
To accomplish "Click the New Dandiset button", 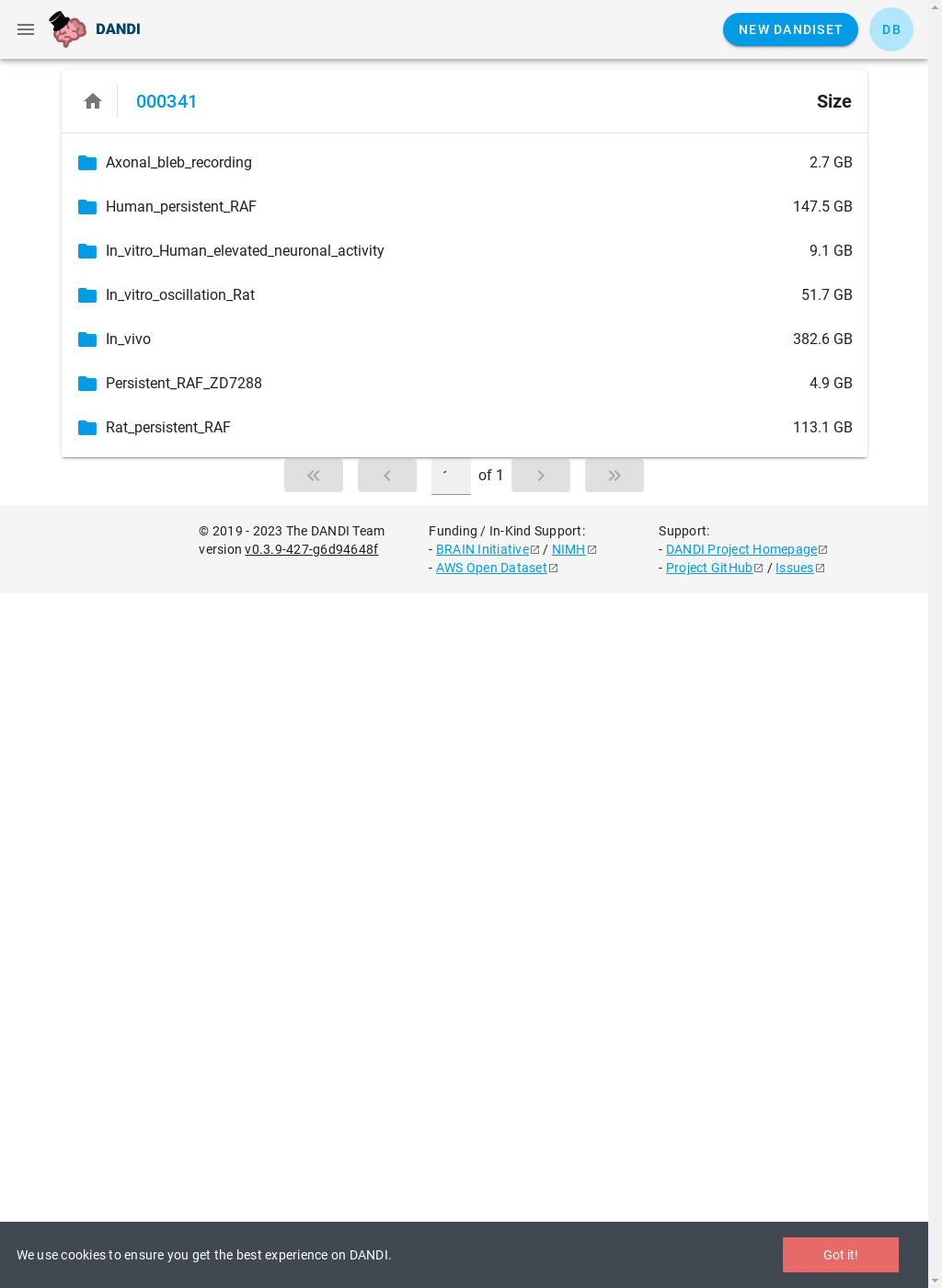I will pos(790,29).
